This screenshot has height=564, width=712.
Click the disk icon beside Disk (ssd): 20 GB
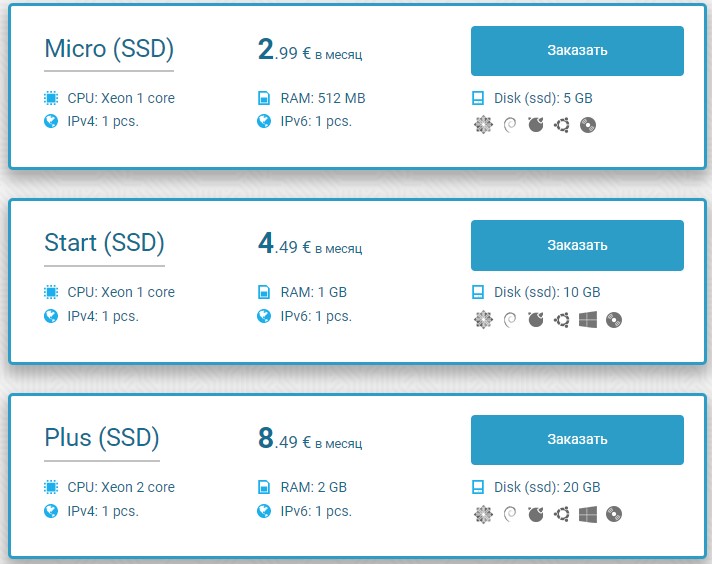(478, 487)
